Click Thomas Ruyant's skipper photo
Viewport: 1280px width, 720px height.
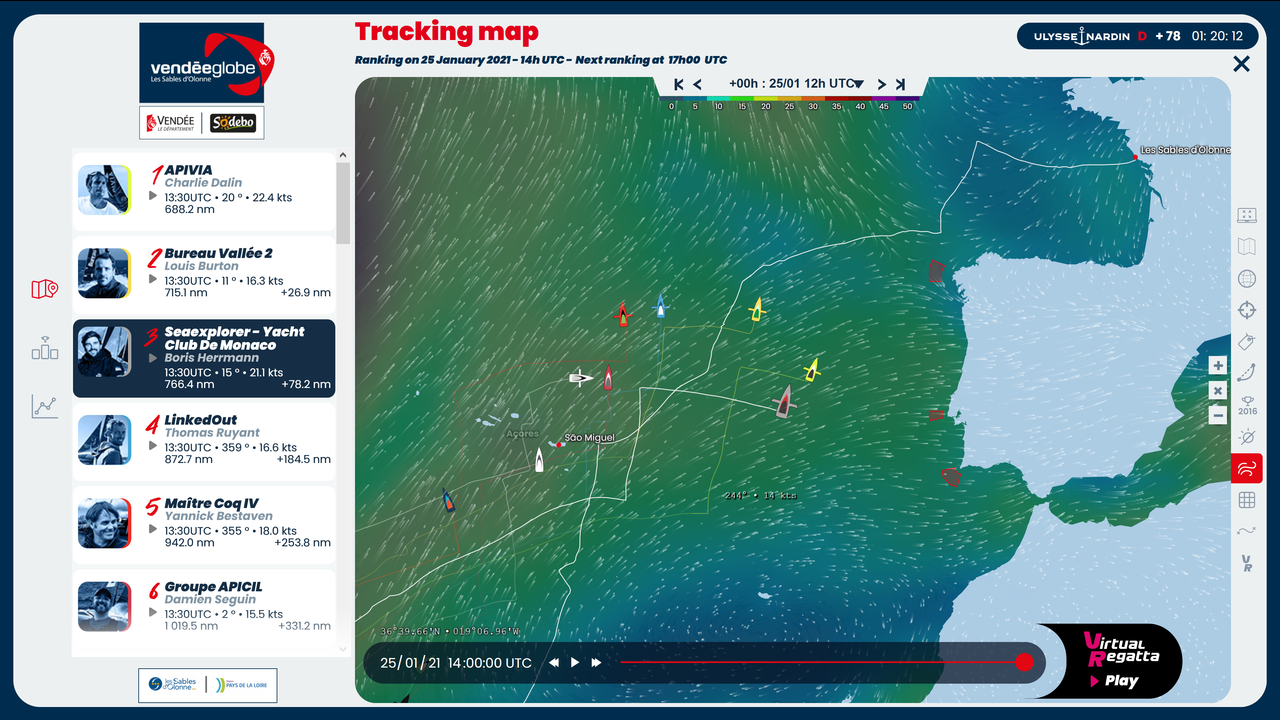click(x=105, y=440)
